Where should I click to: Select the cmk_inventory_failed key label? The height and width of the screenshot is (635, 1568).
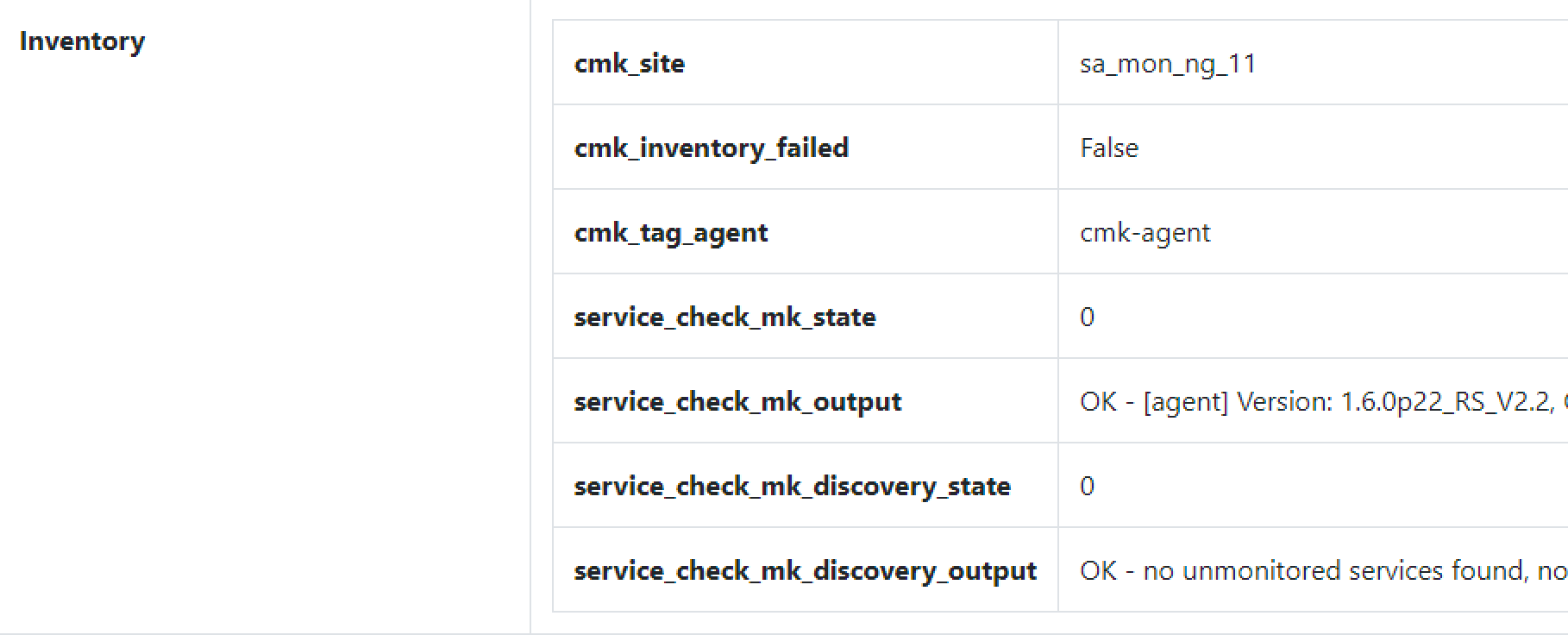(x=712, y=148)
